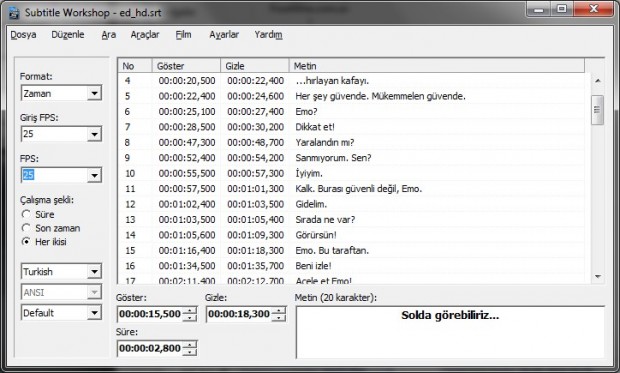Open the Ayarlar menu

224,35
